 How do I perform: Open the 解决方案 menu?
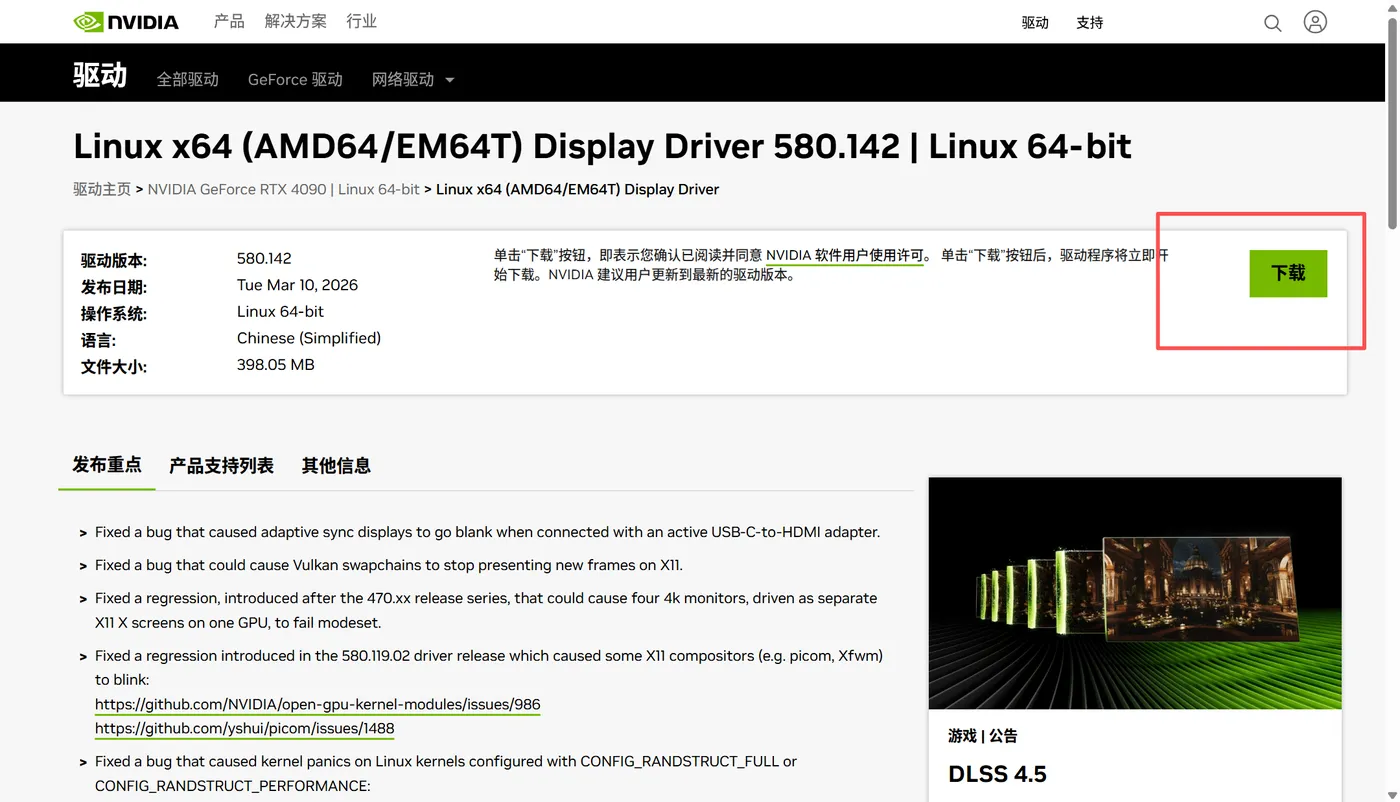pos(295,21)
